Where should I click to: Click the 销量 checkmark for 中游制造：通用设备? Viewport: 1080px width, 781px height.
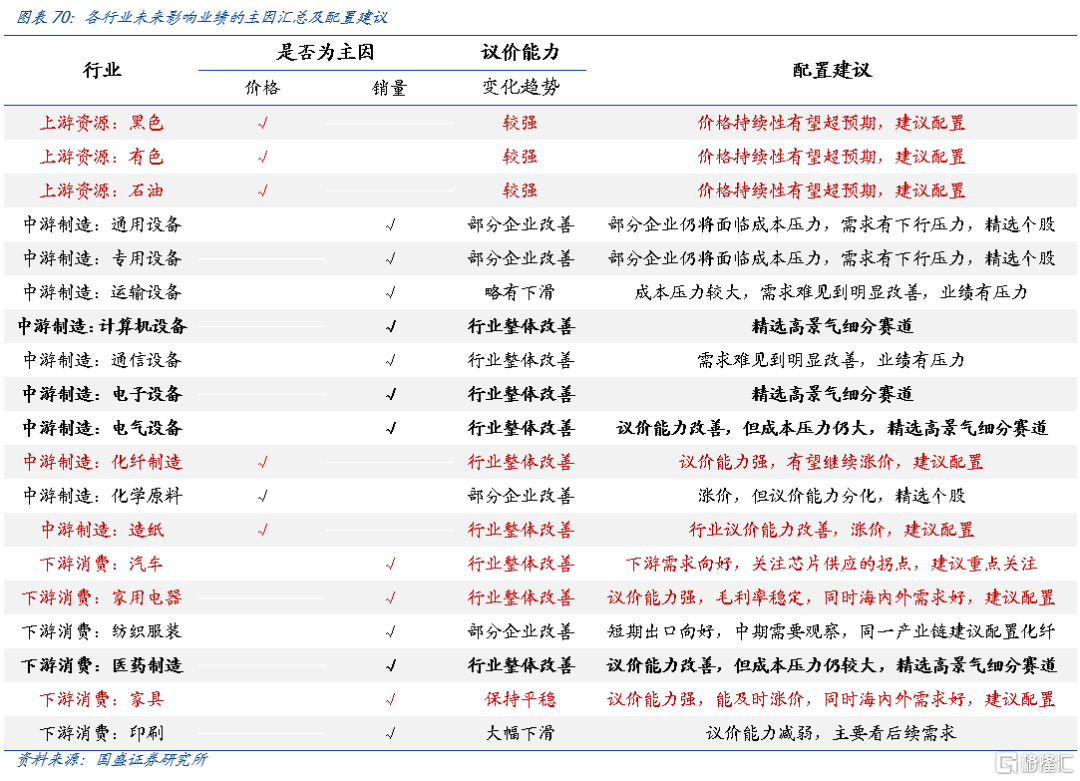pyautogui.click(x=391, y=225)
